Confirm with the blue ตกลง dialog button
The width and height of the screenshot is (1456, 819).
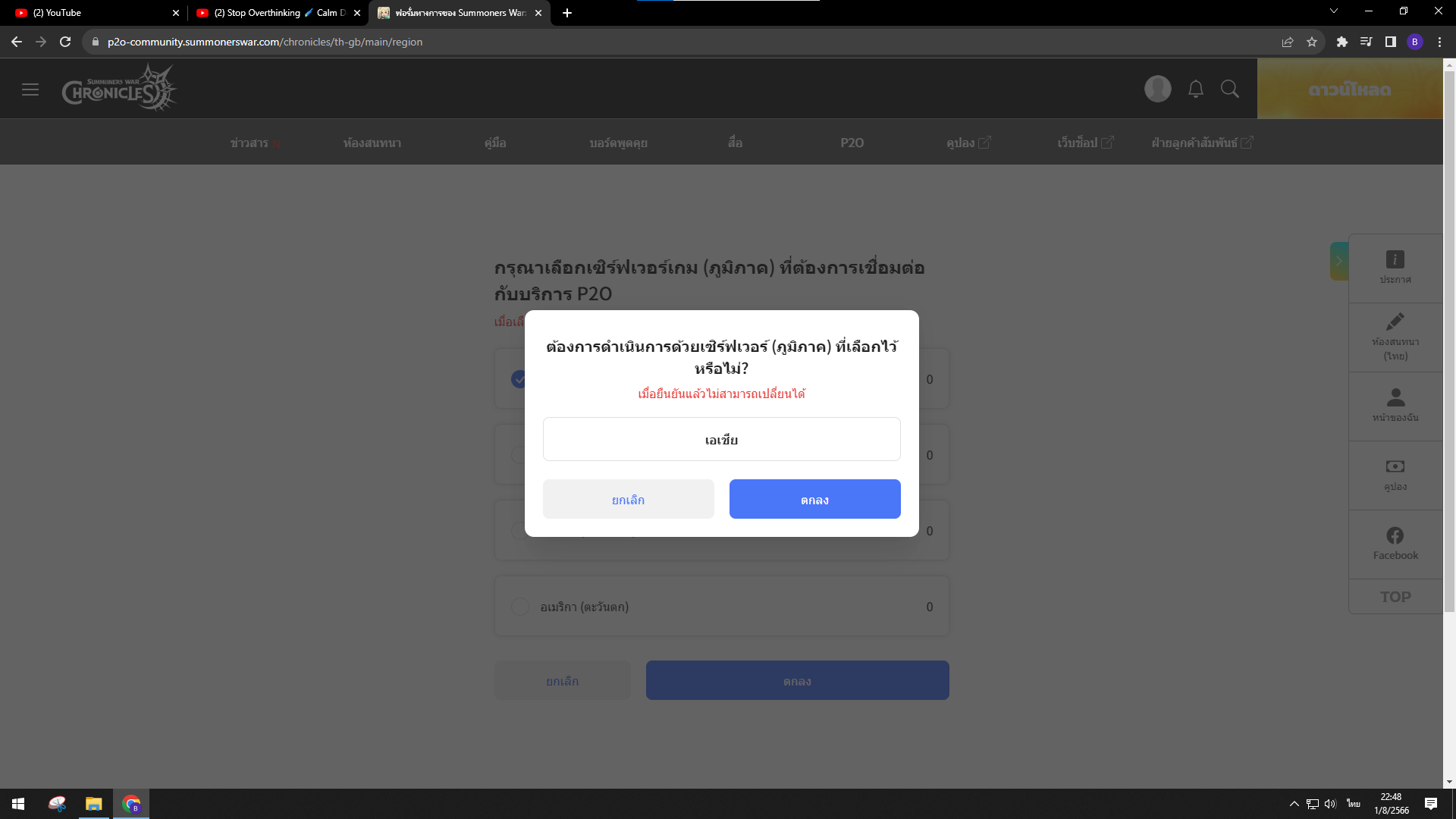[x=815, y=499]
